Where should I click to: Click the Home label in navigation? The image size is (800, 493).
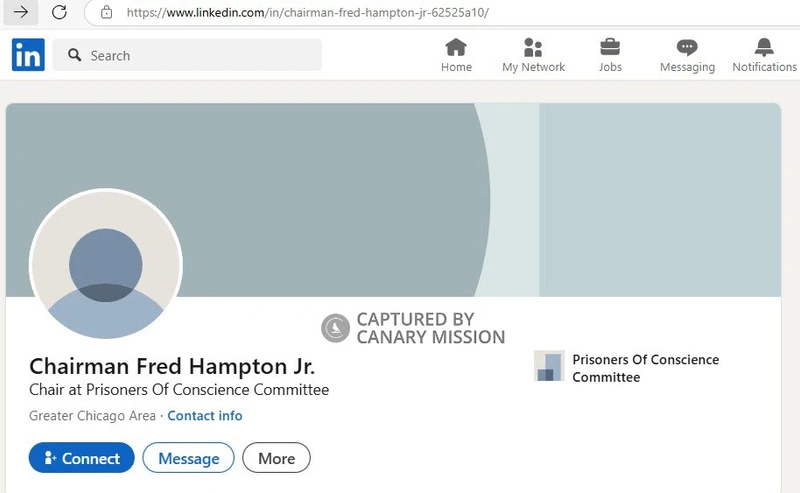coord(456,67)
